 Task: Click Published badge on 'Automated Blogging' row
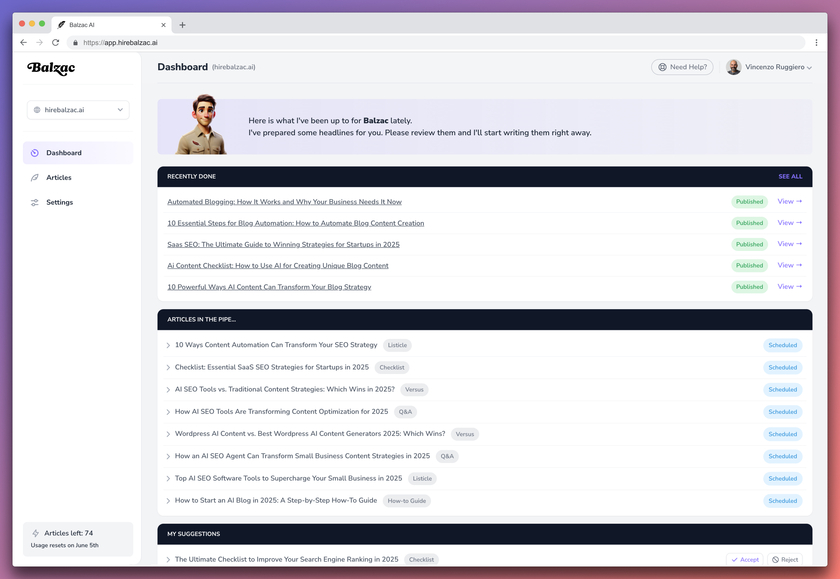pyautogui.click(x=749, y=202)
